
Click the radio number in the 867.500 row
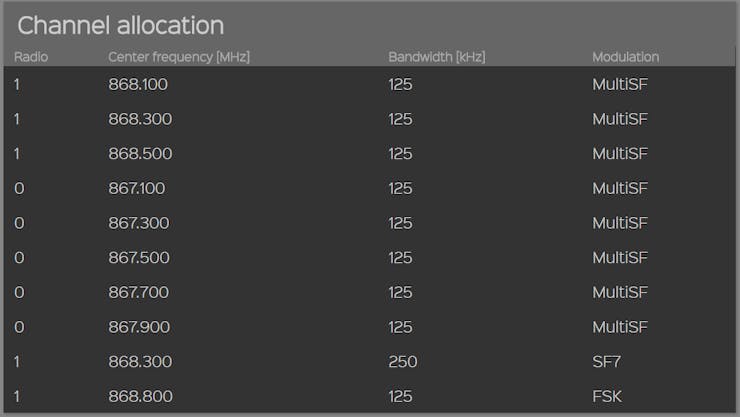point(19,257)
